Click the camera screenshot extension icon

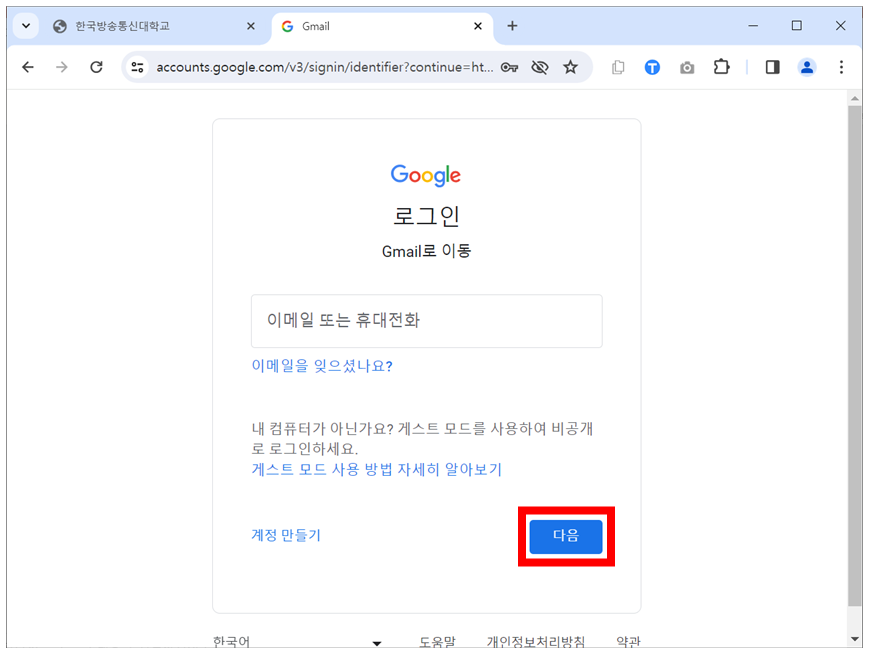[x=687, y=68]
